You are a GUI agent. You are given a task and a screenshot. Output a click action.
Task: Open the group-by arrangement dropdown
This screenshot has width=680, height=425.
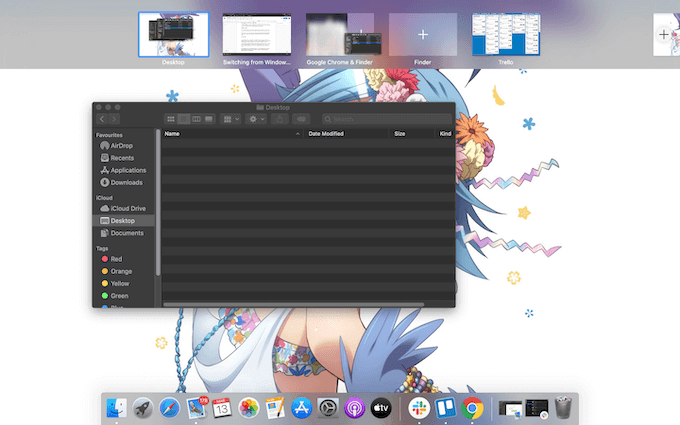click(231, 119)
